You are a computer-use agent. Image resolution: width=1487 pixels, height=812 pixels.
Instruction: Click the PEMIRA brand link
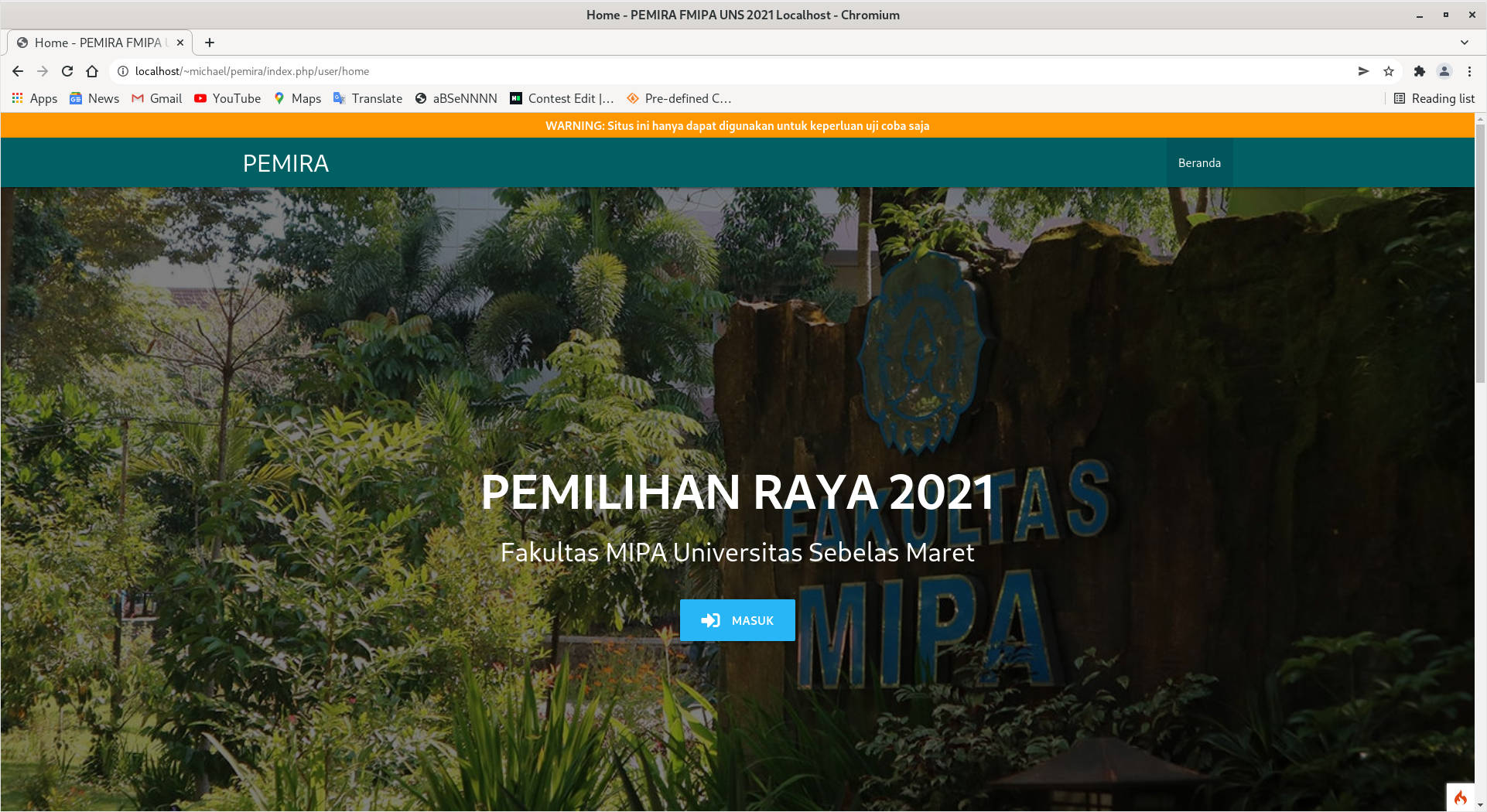click(285, 163)
